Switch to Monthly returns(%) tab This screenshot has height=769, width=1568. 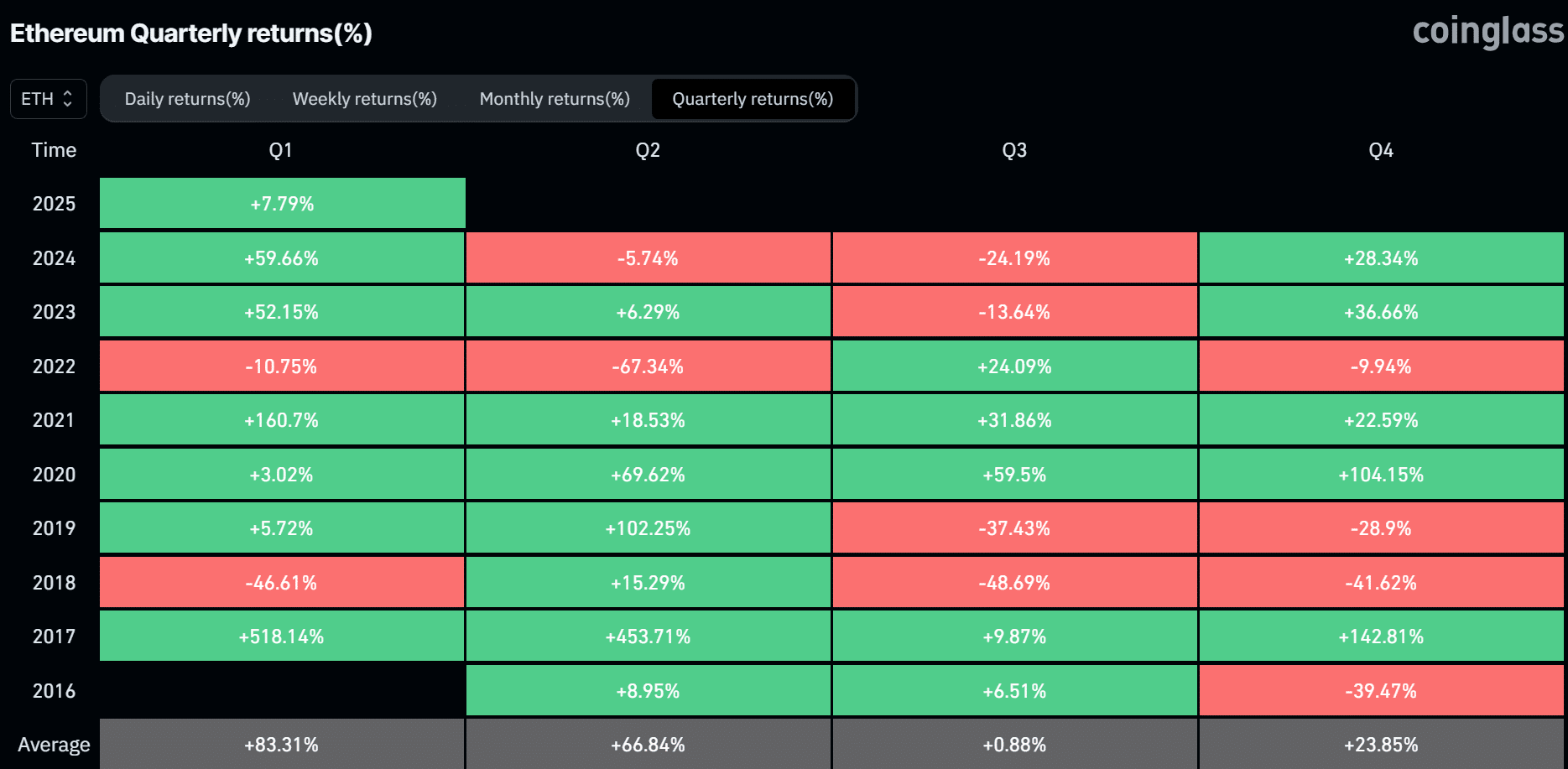tap(555, 99)
